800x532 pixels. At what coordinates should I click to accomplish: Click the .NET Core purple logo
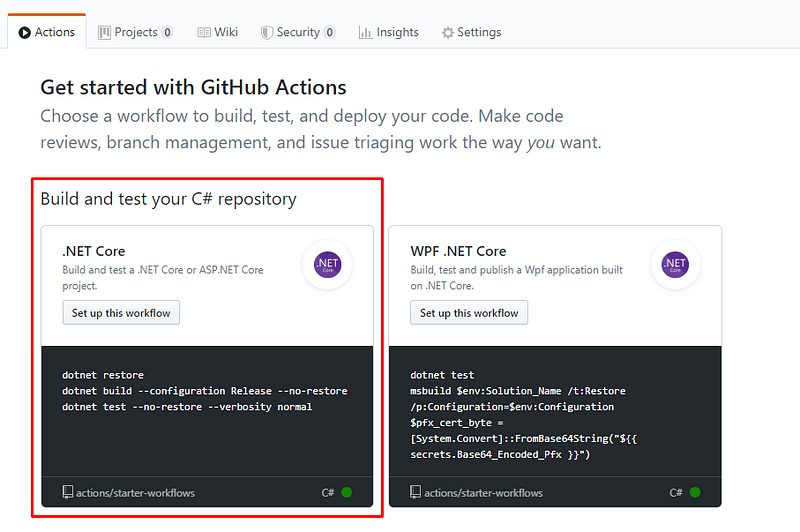(327, 264)
